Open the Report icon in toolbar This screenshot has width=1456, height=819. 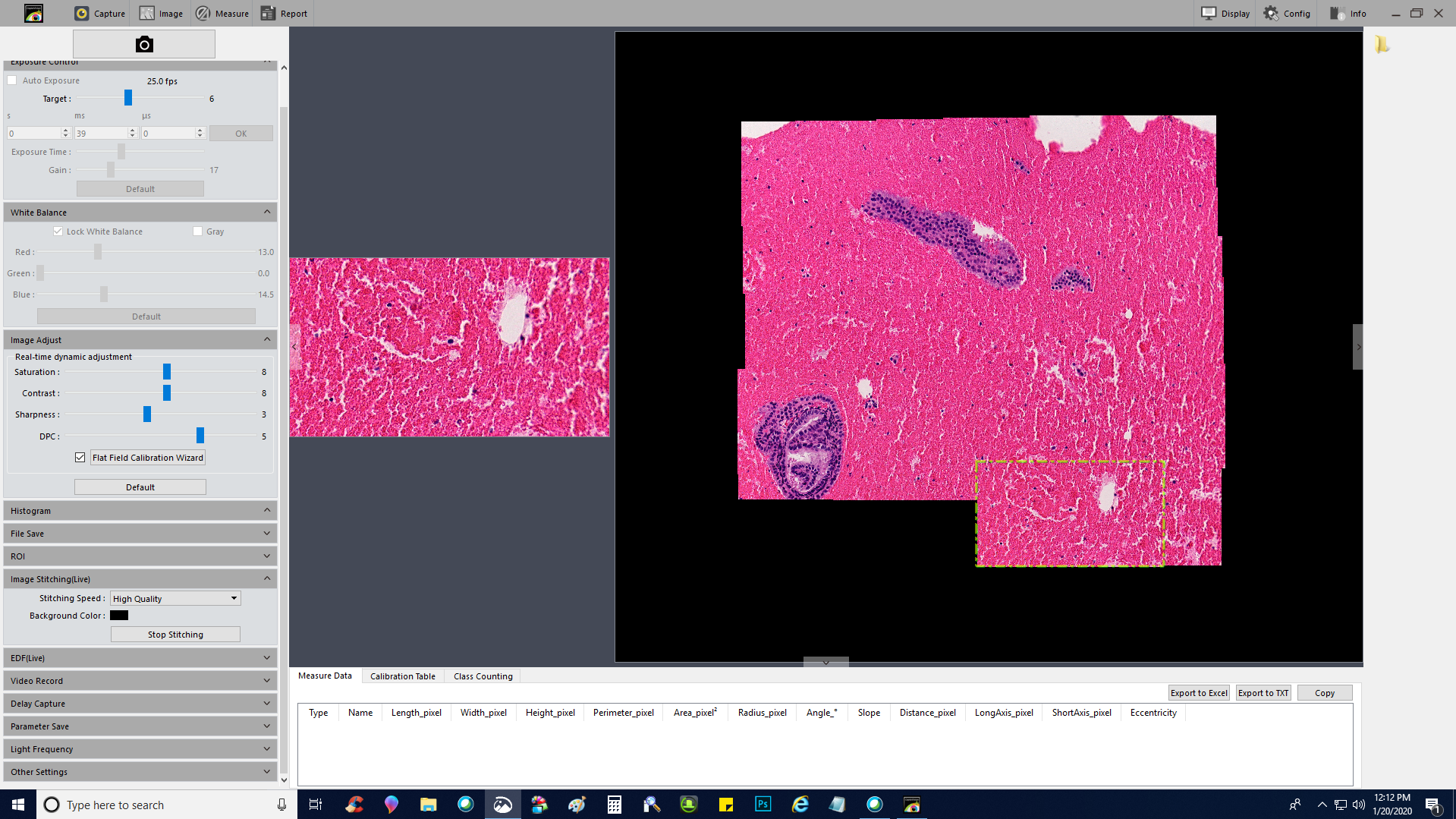[x=268, y=14]
